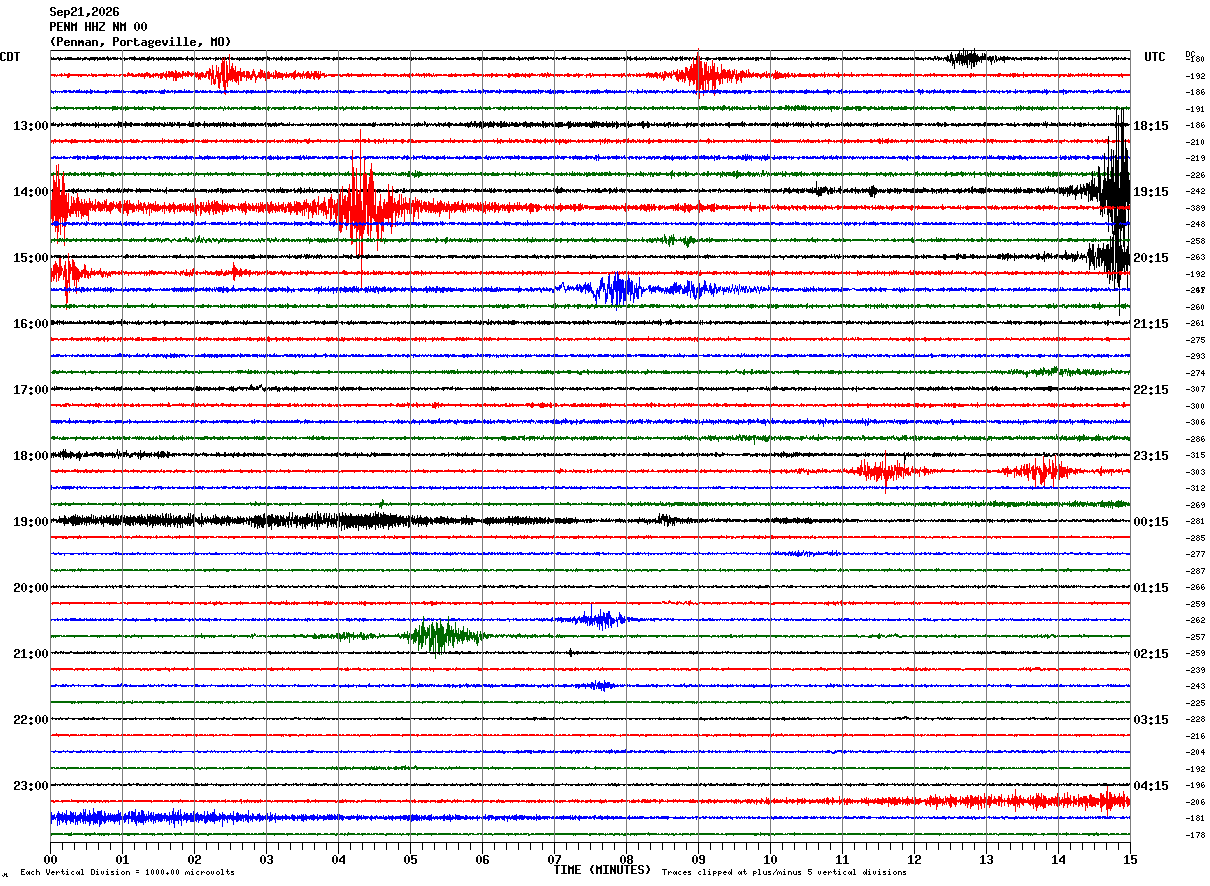The height and width of the screenshot is (886, 1210).
Task: Click the UTC timezone label
Action: click(1155, 57)
